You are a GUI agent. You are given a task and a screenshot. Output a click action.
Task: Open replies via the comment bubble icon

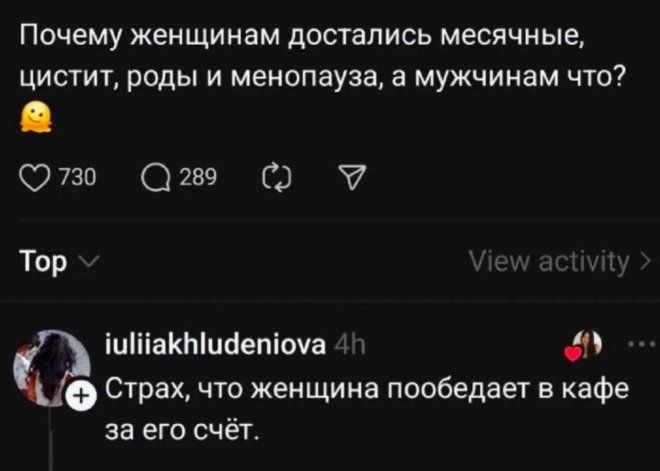click(153, 178)
